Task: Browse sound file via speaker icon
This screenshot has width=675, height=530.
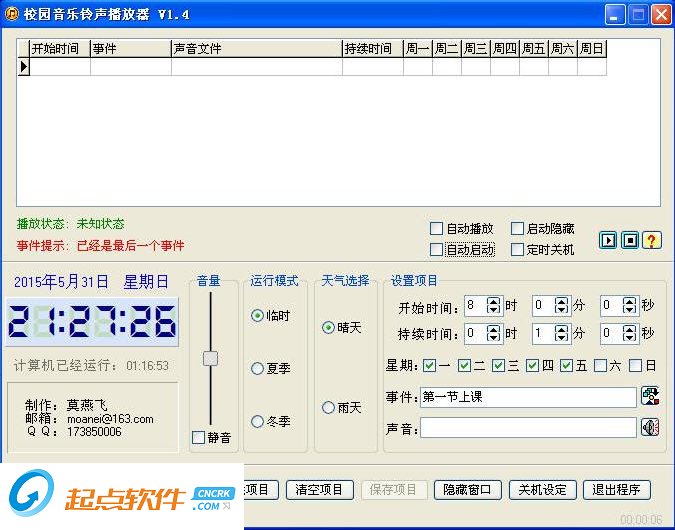Action: (x=650, y=427)
